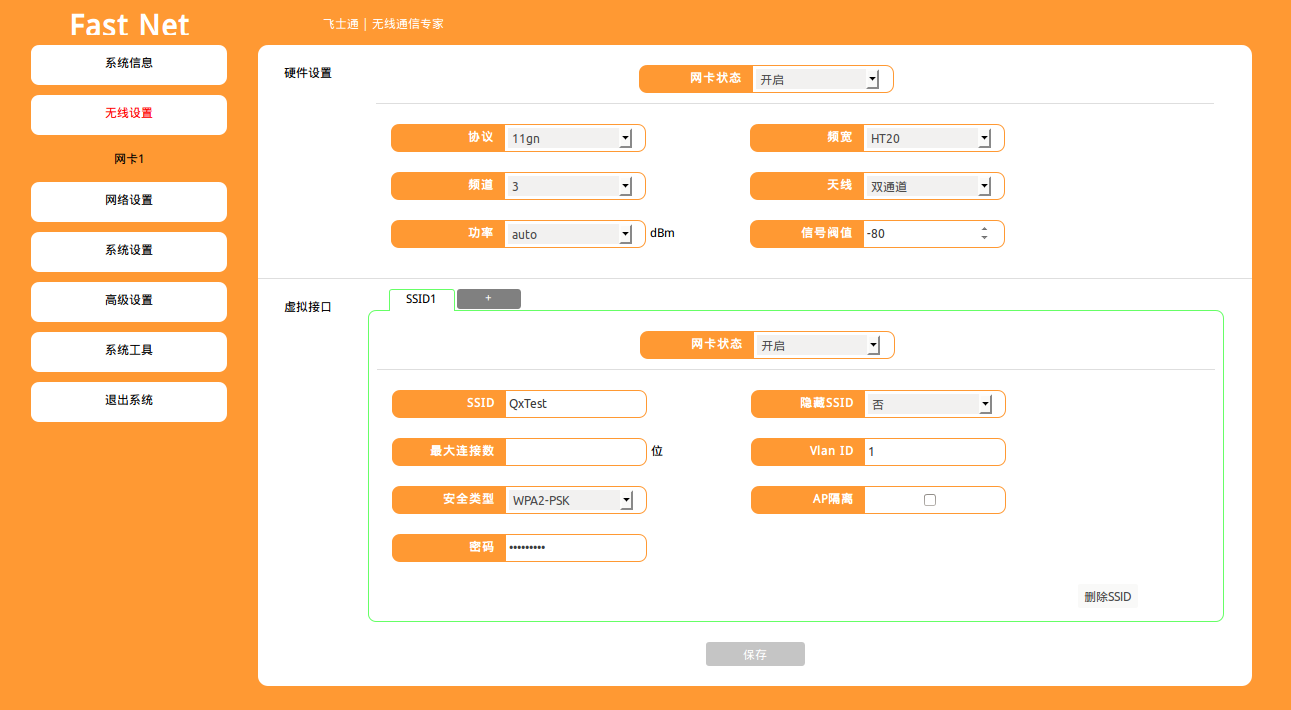Click 退出系统 to log out
This screenshot has height=710, width=1291.
point(129,401)
